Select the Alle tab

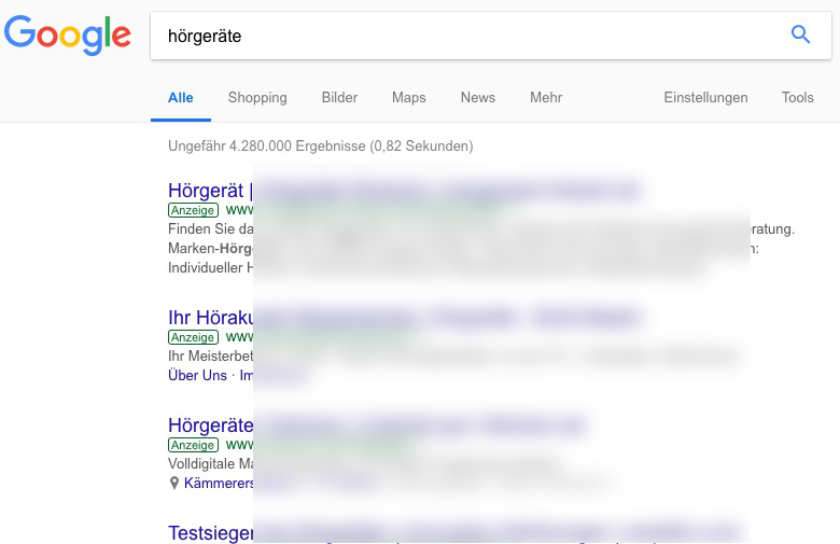pos(181,98)
